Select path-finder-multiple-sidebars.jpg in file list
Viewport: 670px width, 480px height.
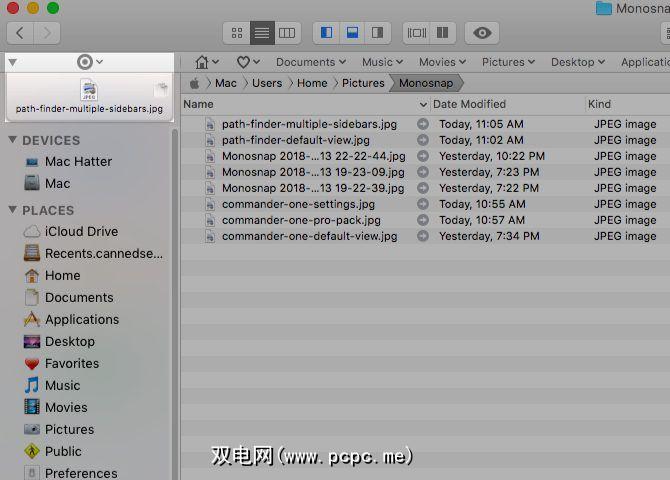click(309, 124)
